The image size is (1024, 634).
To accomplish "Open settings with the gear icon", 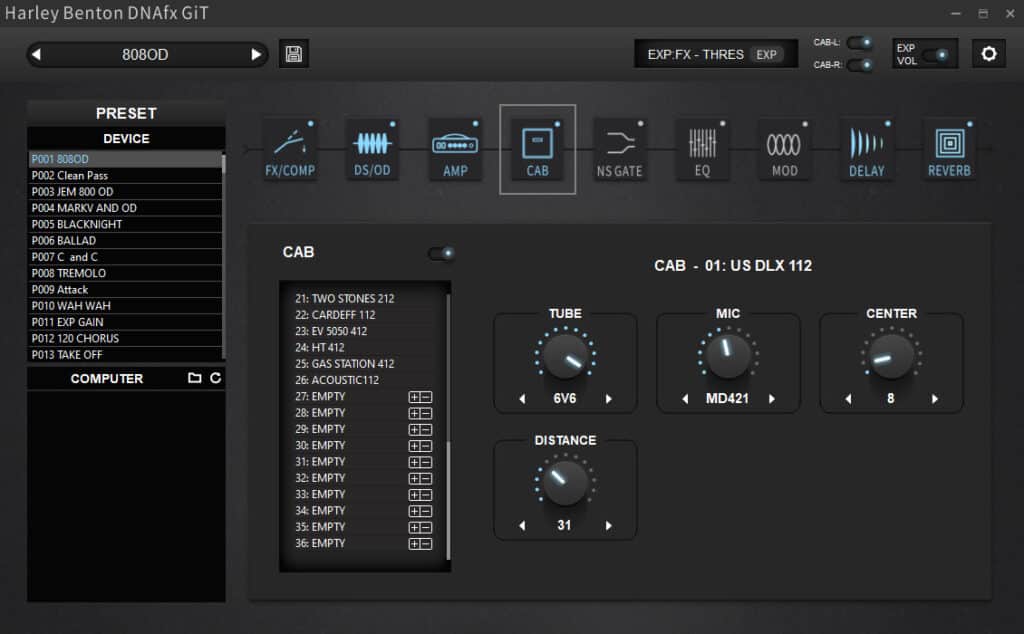I will pos(989,54).
